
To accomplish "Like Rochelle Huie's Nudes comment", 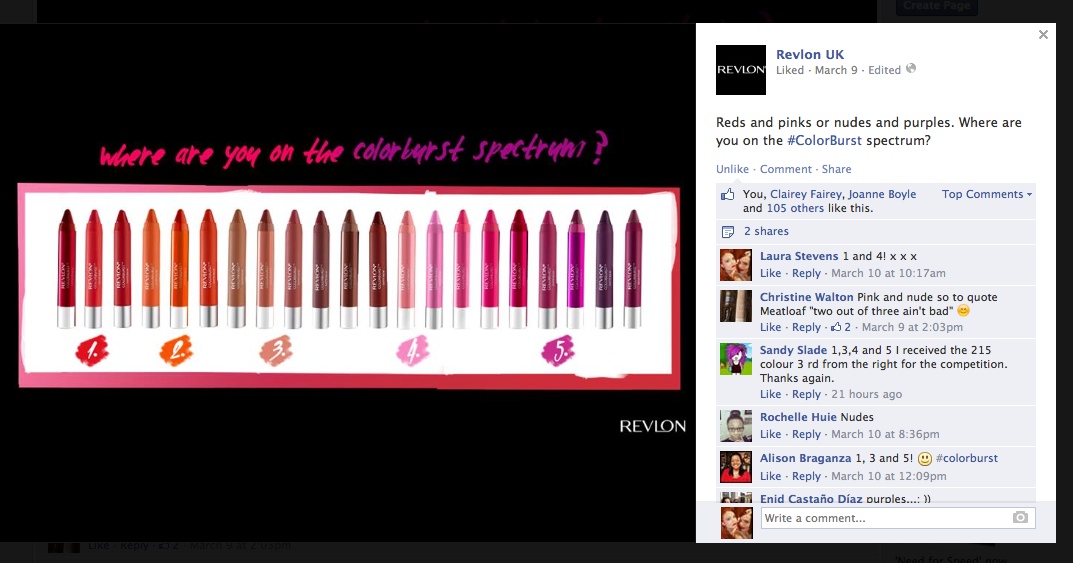I will pos(770,434).
